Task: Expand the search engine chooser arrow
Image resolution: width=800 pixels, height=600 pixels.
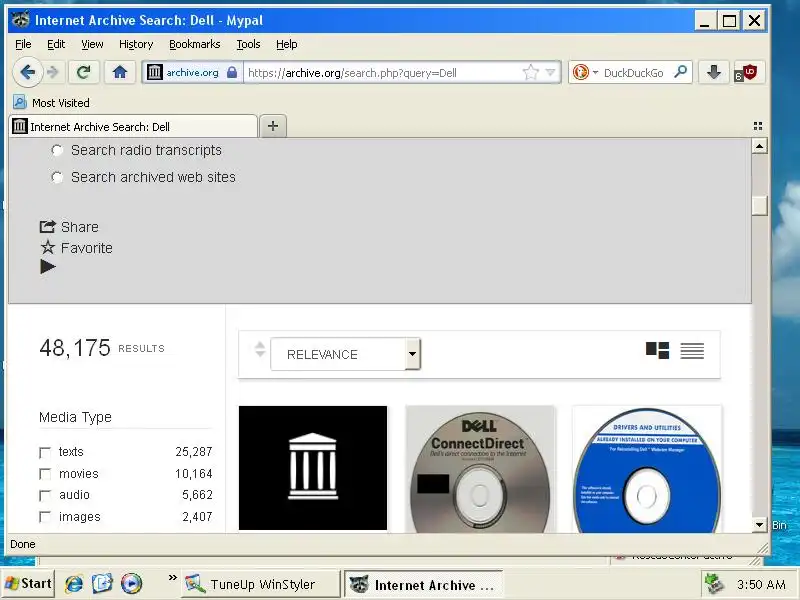Action: click(x=595, y=72)
